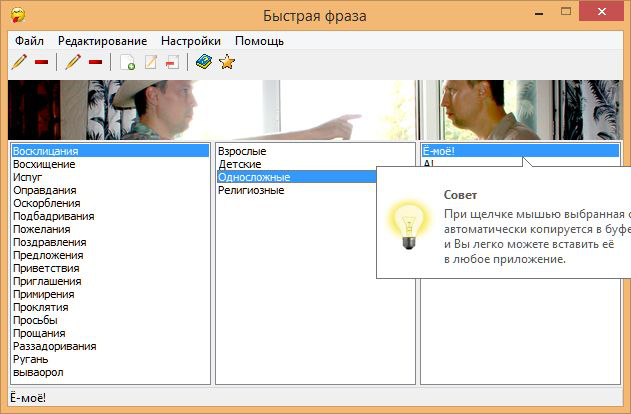Click the Ё-моё! phrase in the right list
Screen dimensions: 631x414
point(520,151)
